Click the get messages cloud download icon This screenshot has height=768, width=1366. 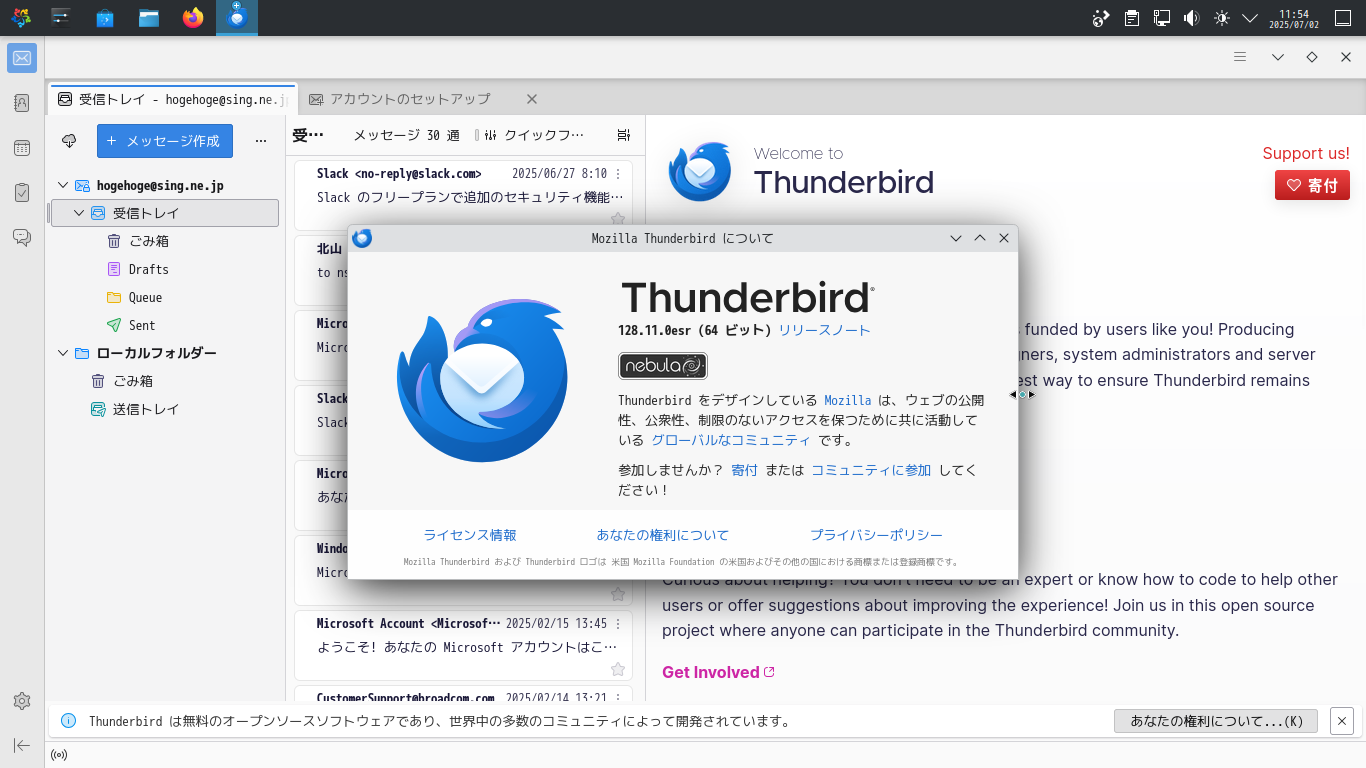tap(69, 141)
